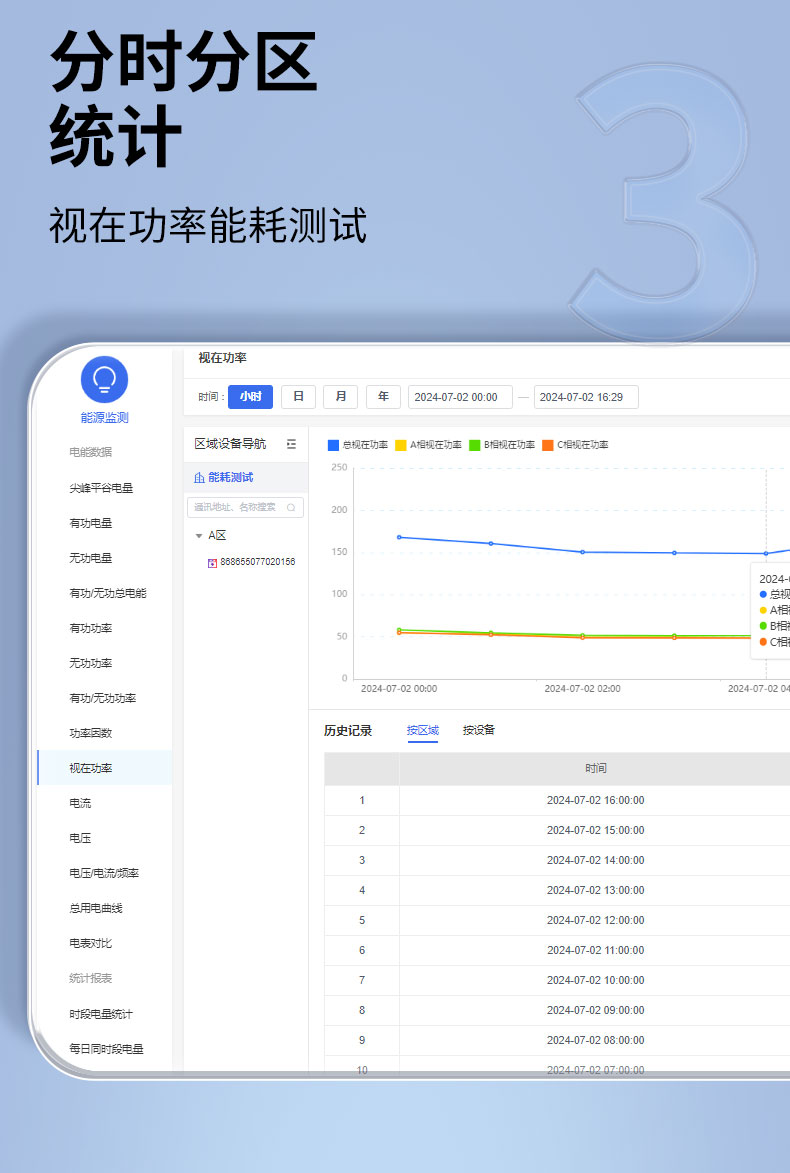Click the 时间 column header
The width and height of the screenshot is (790, 1173).
[595, 769]
